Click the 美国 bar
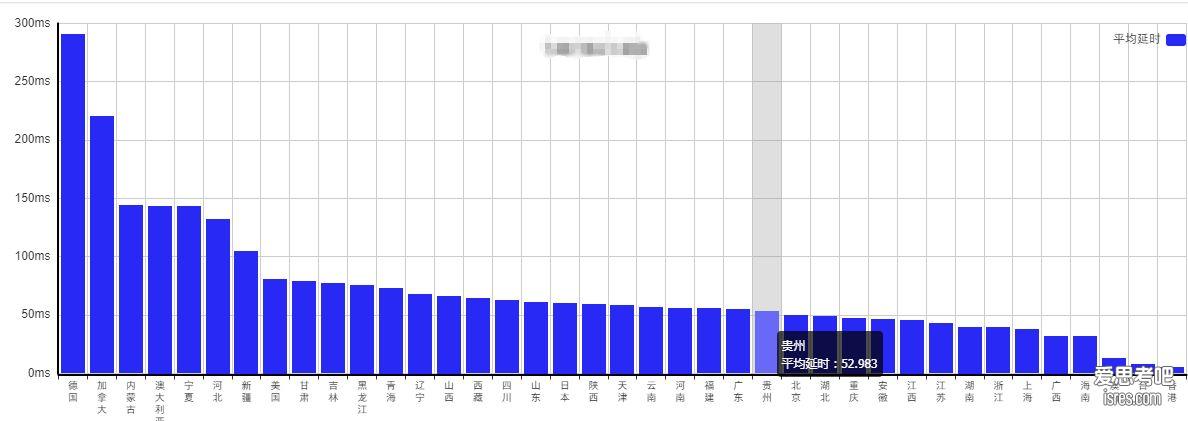The width and height of the screenshot is (1188, 421). pyautogui.click(x=276, y=326)
